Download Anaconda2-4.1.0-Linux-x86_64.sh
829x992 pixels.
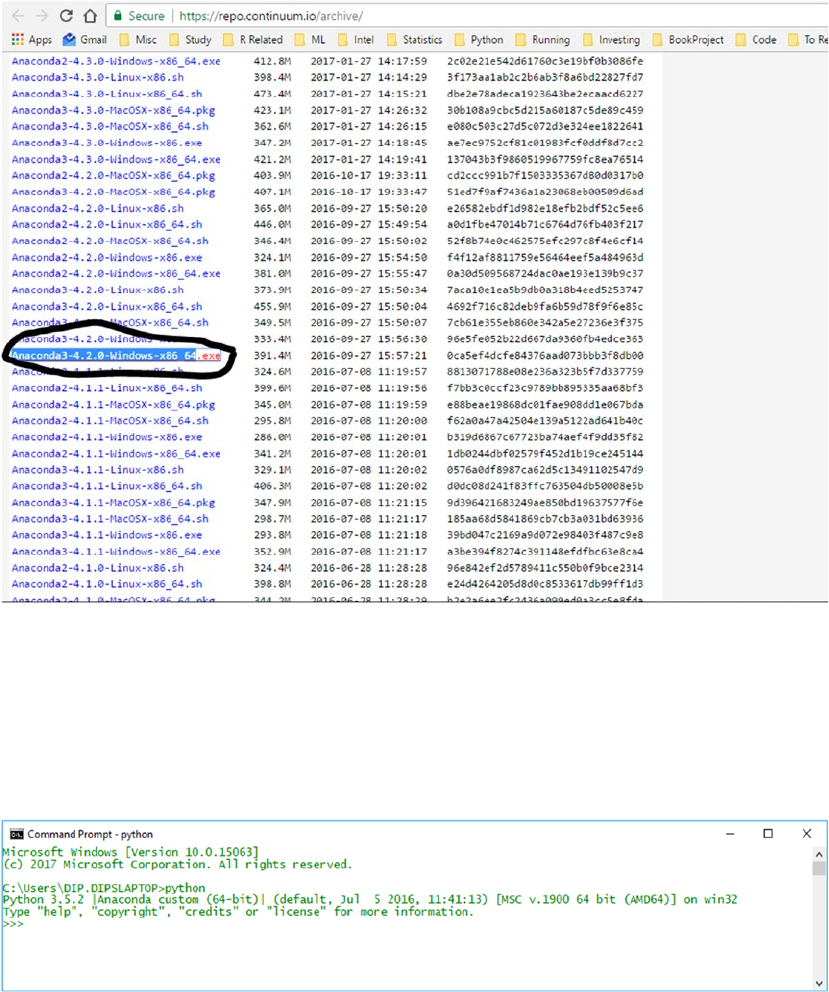[107, 584]
